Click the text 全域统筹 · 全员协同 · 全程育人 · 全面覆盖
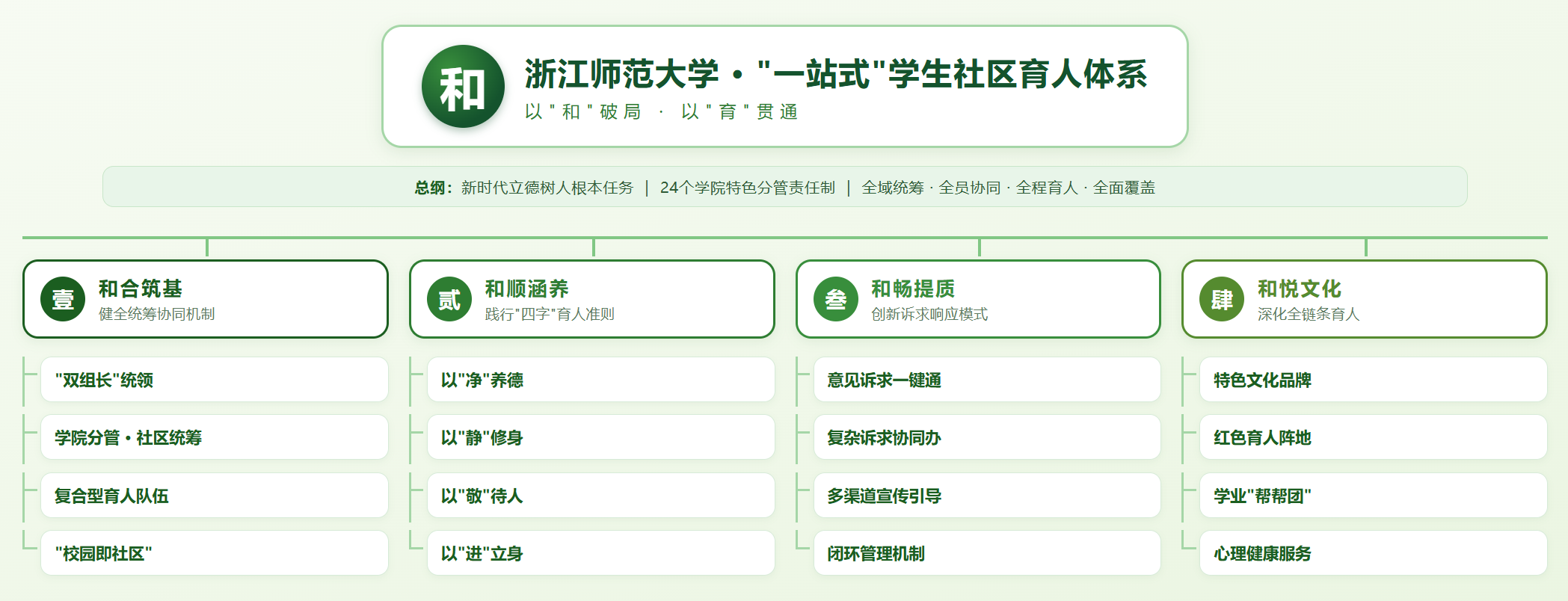The width and height of the screenshot is (1568, 601). (x=1009, y=188)
